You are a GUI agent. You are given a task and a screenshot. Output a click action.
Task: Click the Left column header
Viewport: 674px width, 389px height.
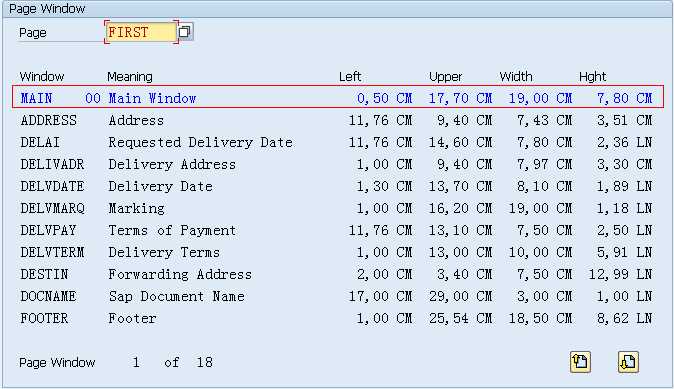click(350, 77)
